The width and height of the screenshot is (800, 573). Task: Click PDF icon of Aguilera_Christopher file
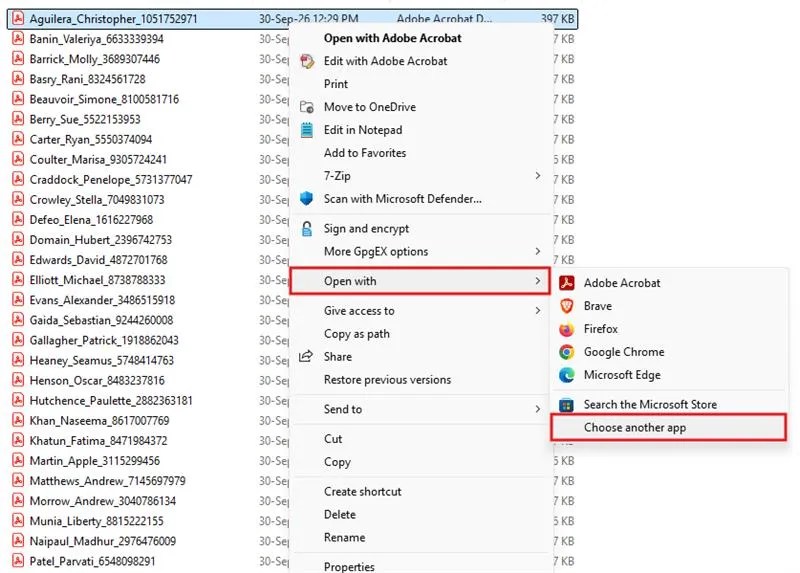pyautogui.click(x=18, y=19)
